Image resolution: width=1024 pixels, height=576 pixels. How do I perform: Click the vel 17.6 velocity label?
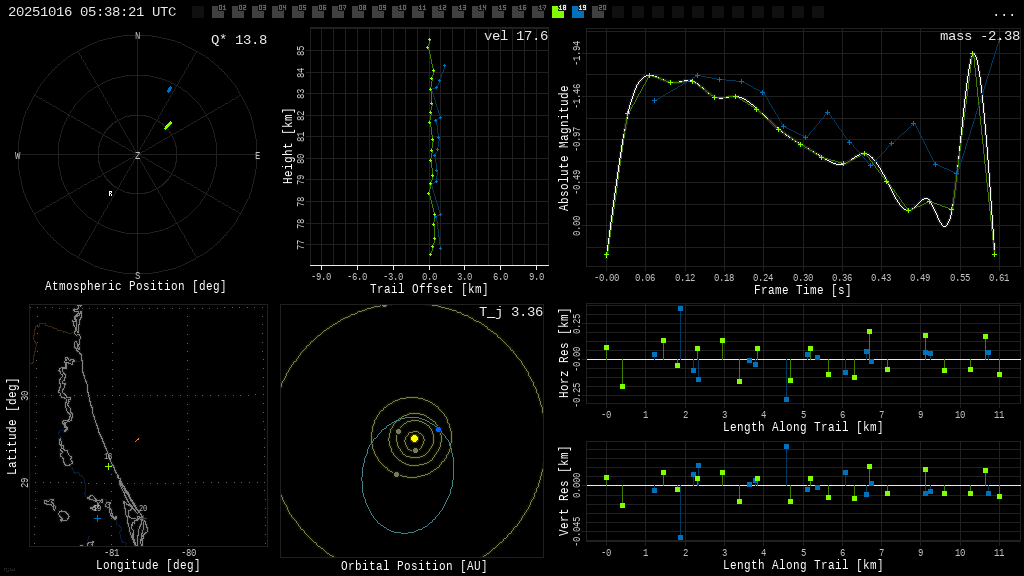pos(515,36)
